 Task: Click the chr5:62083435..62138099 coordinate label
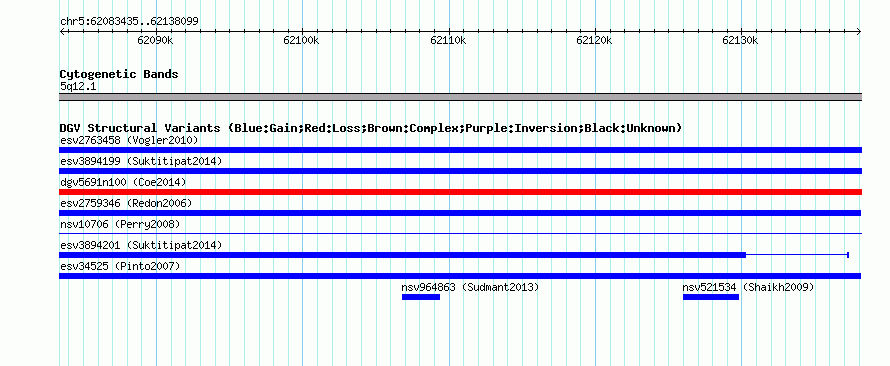[x=129, y=22]
